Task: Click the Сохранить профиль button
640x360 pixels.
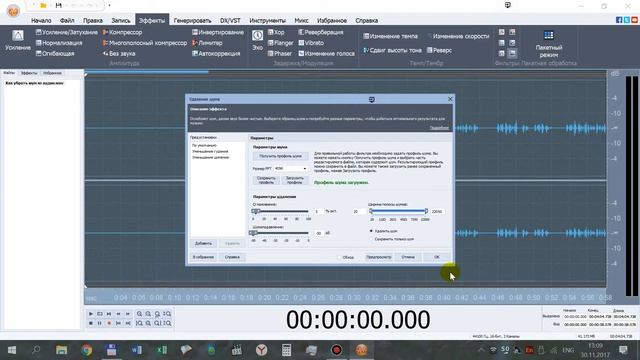Action: click(x=266, y=180)
